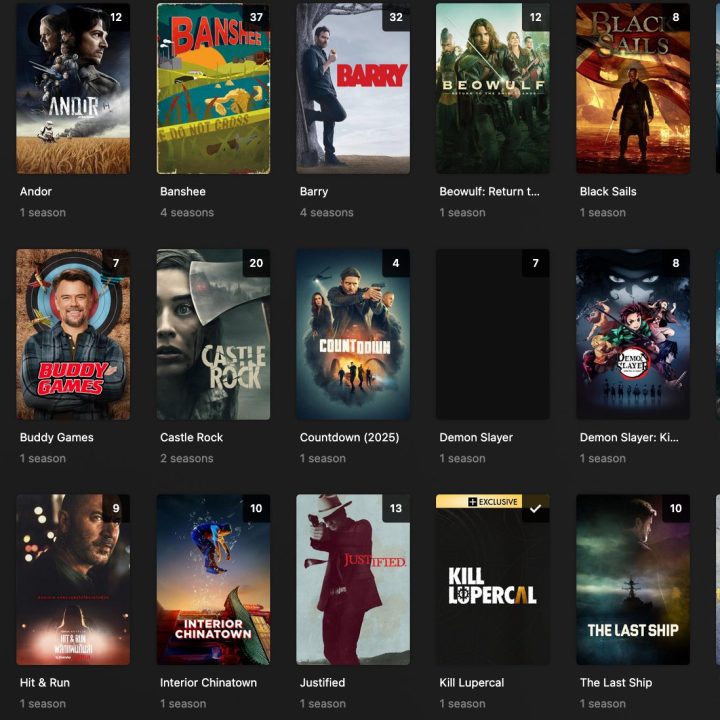Open The Last Ship poster

633,579
